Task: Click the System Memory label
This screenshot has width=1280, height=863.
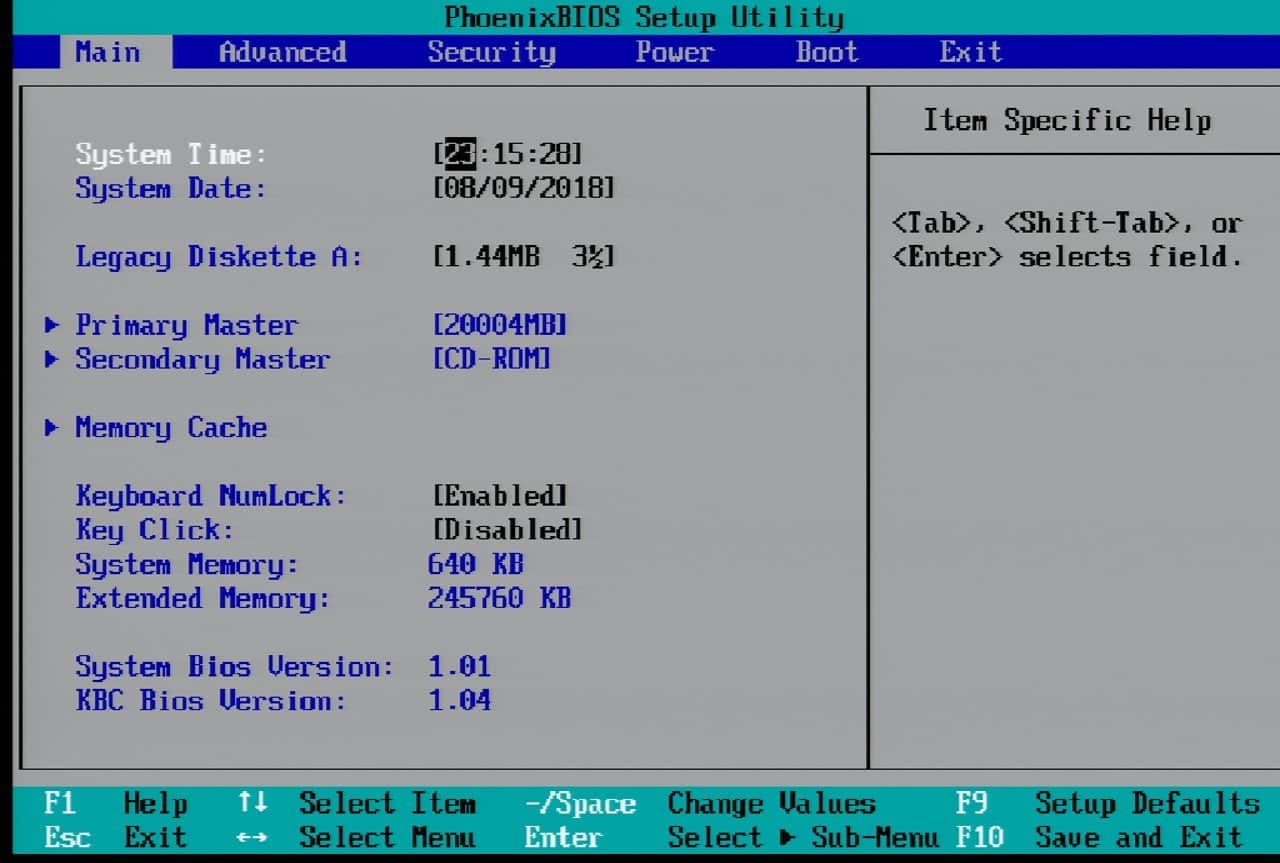Action: pyautogui.click(x=187, y=565)
